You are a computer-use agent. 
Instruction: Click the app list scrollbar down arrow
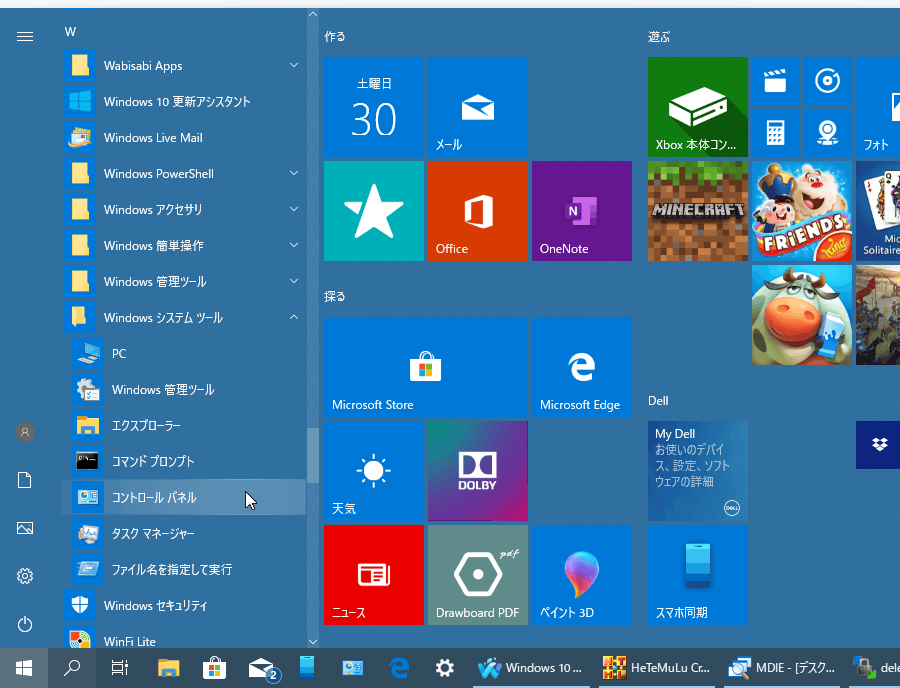[313, 642]
